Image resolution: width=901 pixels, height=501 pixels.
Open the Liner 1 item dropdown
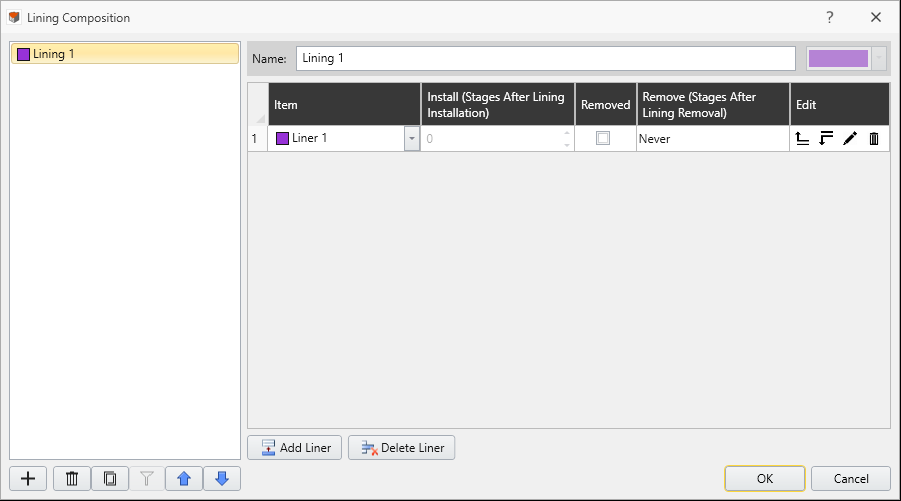tap(411, 138)
